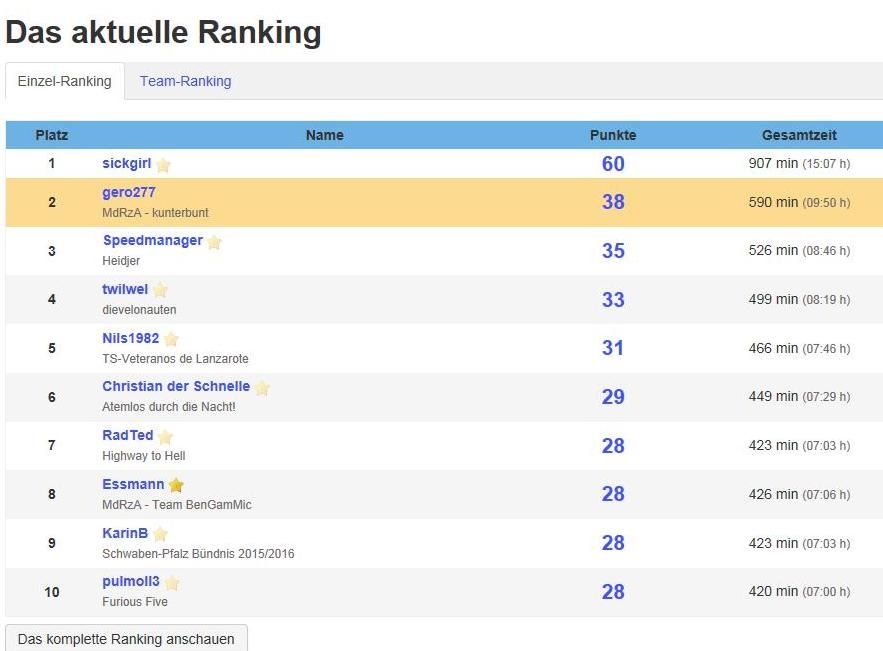This screenshot has height=651, width=883.
Task: Click the star icon next to sickgirl
Action: tap(163, 165)
